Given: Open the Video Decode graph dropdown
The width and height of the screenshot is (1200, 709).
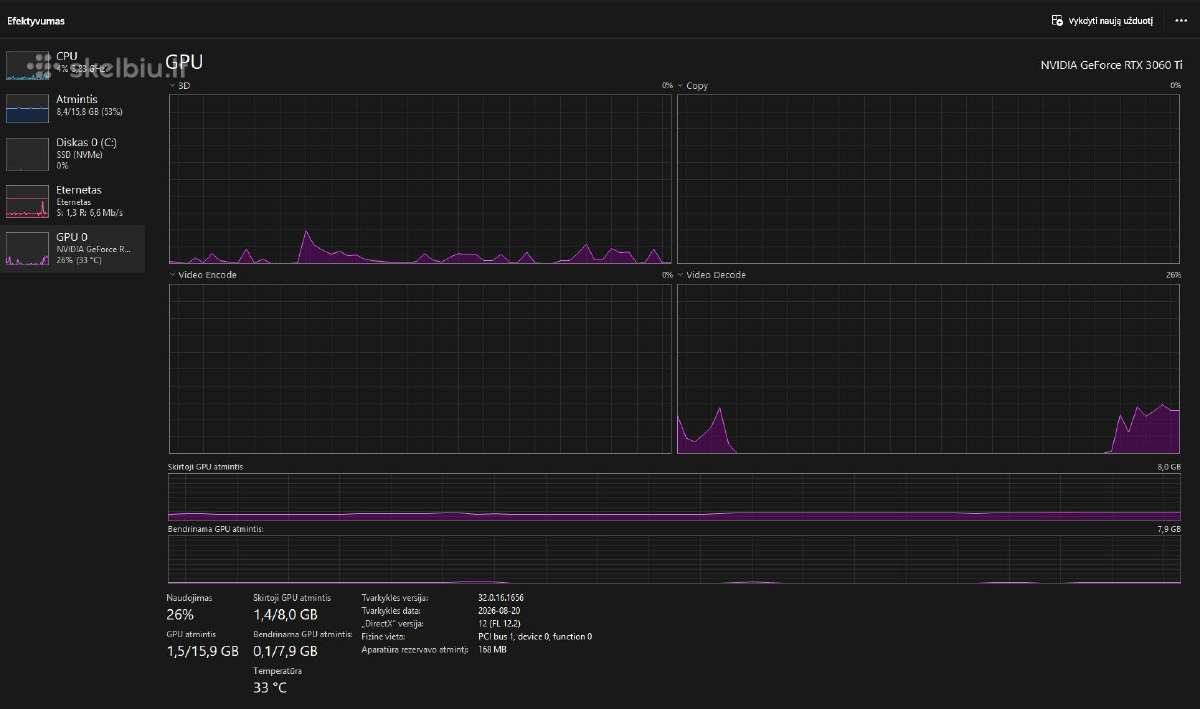Looking at the screenshot, I should pyautogui.click(x=712, y=275).
